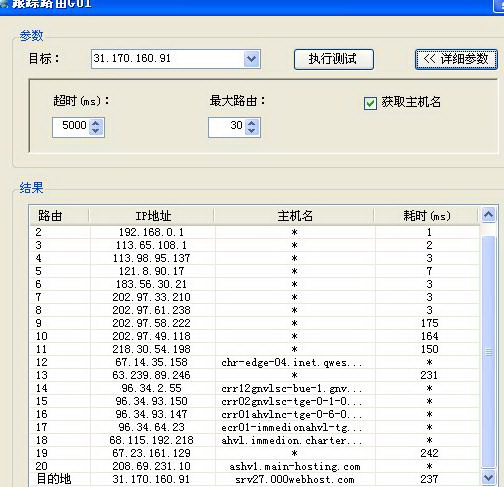Click the 目的地 cell in last row
Image resolution: width=504 pixels, height=487 pixels.
53,479
